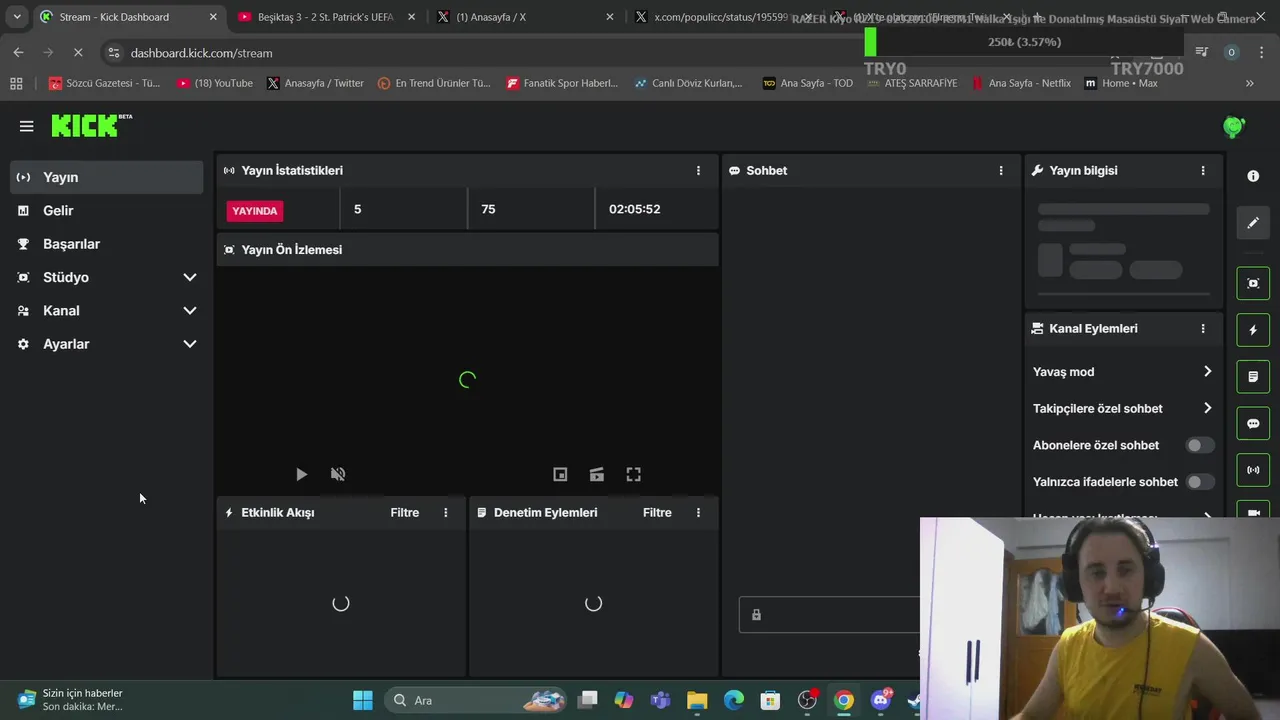The height and width of the screenshot is (720, 1280).
Task: Open Takipçilere özel sohbet arrow
Action: (x=1207, y=408)
